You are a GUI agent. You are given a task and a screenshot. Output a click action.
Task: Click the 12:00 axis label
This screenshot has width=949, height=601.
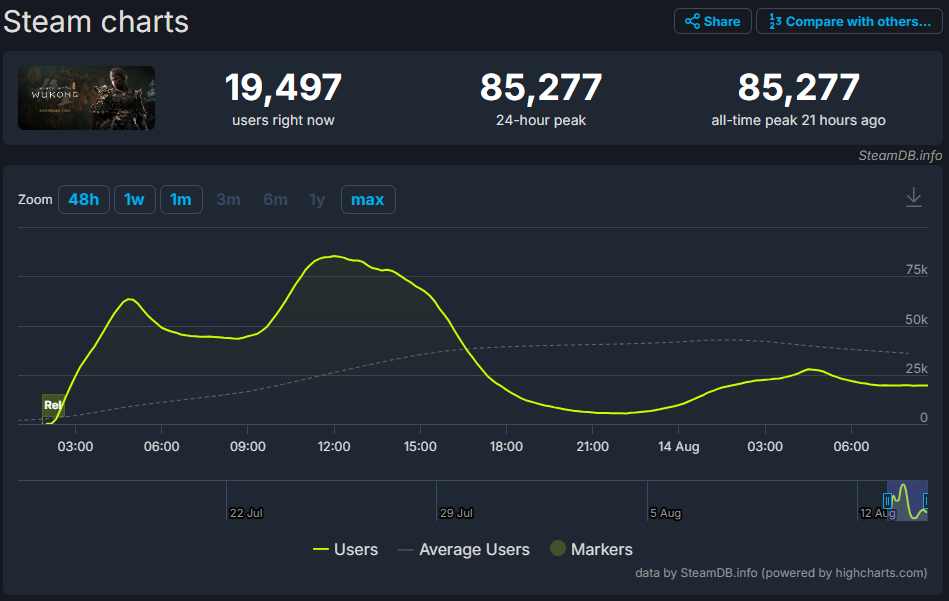tap(334, 447)
